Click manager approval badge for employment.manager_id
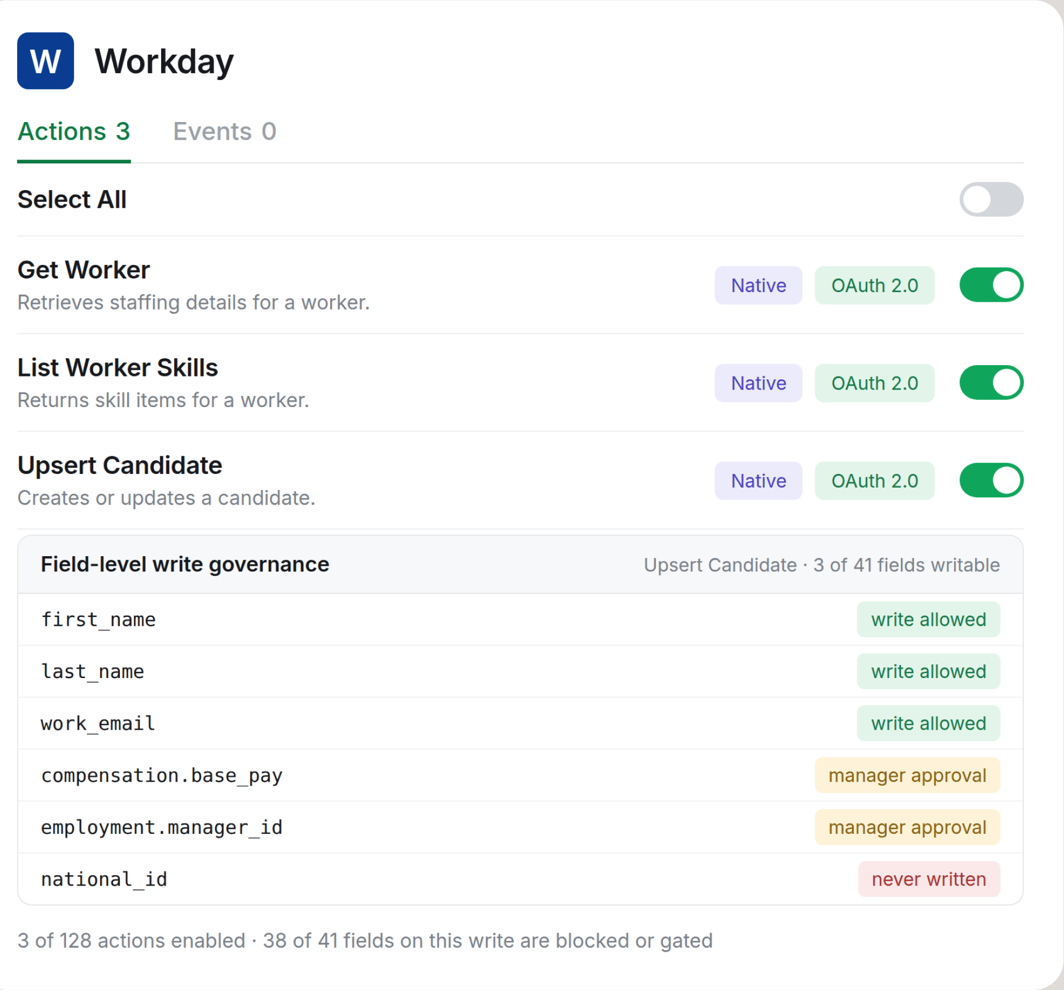Screen dimensions: 1064x990 [907, 827]
